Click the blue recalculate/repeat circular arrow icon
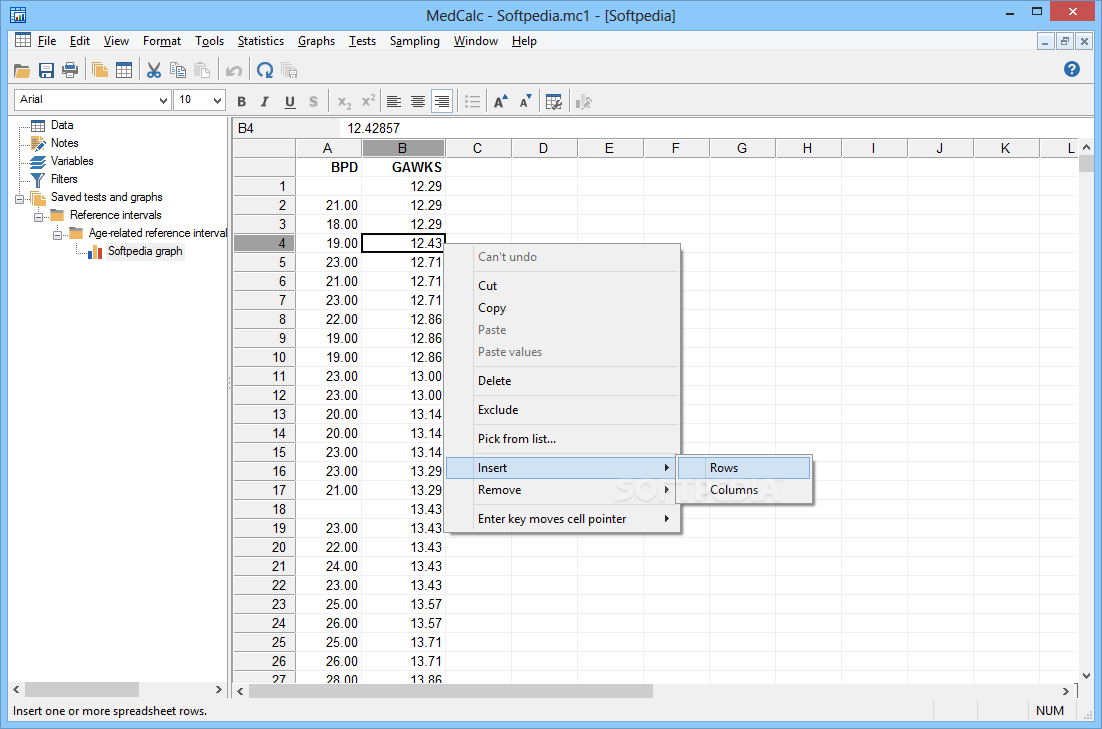 point(265,70)
